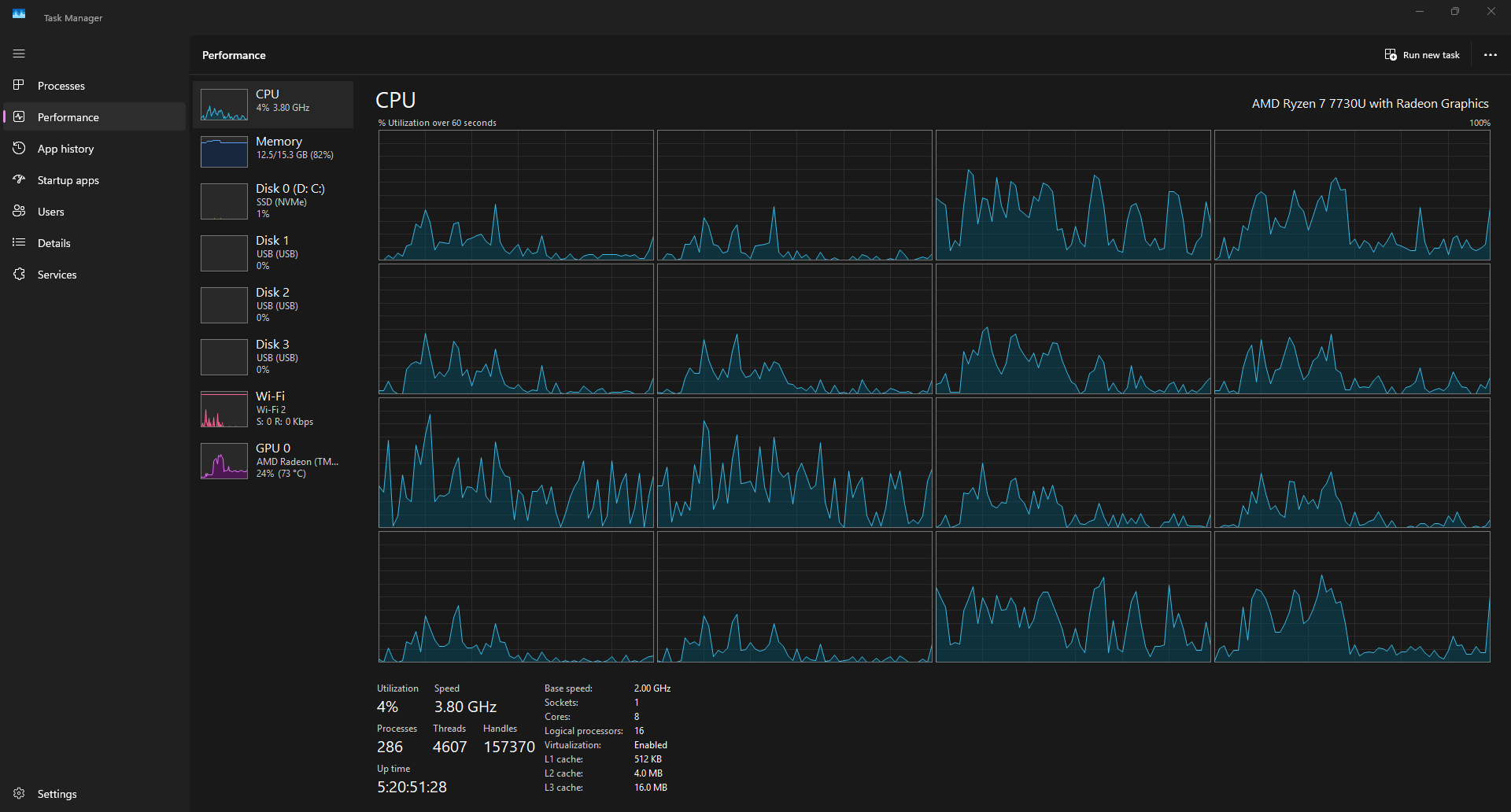
Task: Open the App history page
Action: coord(94,148)
